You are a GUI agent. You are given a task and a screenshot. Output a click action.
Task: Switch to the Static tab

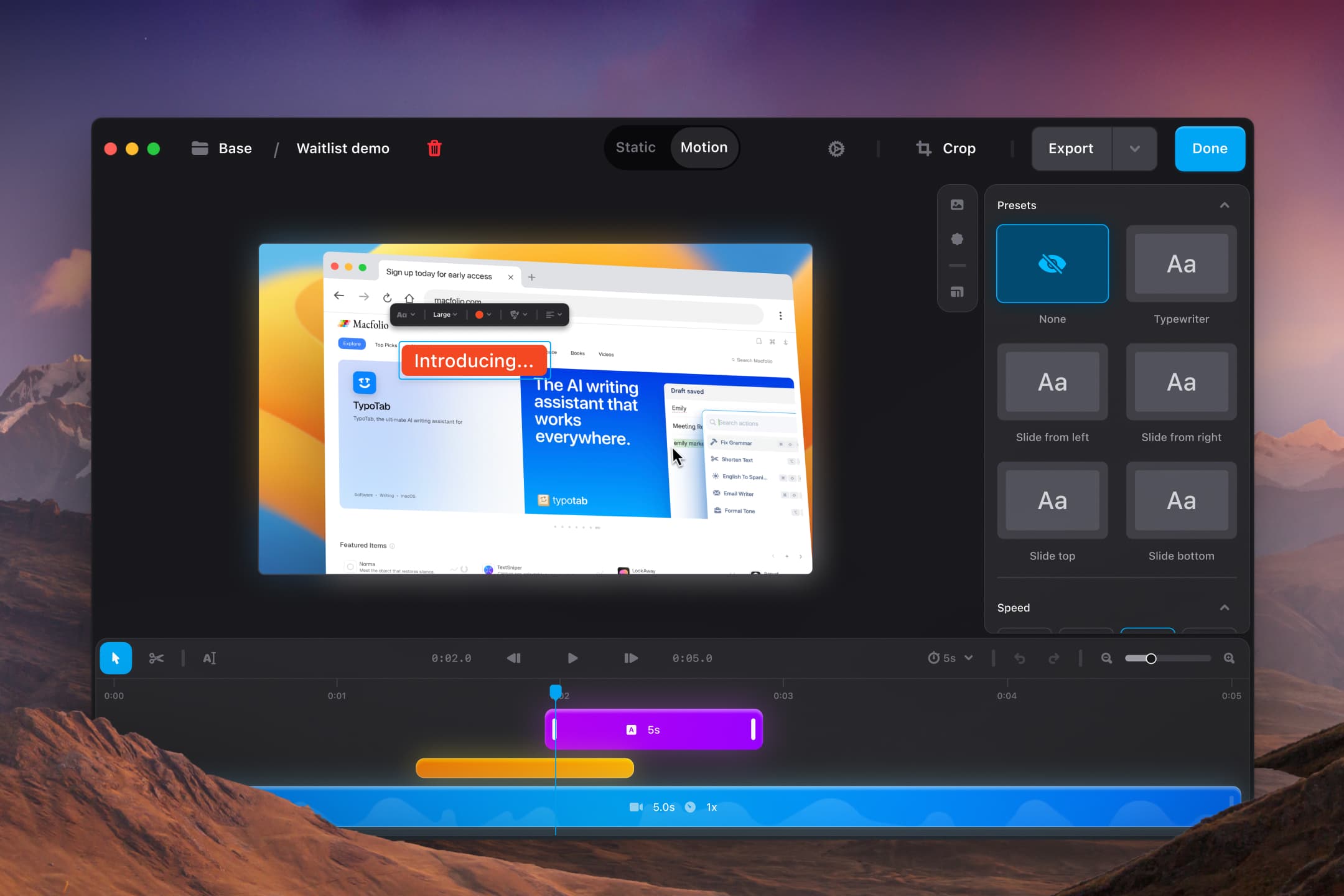pyautogui.click(x=635, y=147)
